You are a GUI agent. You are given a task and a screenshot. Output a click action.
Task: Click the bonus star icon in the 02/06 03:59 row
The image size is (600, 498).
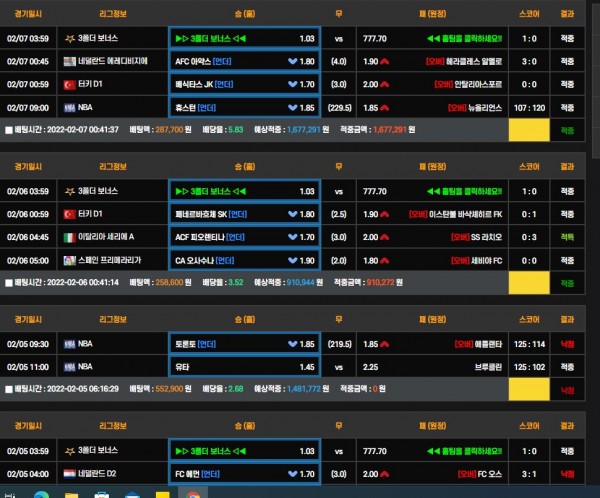[x=69, y=191]
